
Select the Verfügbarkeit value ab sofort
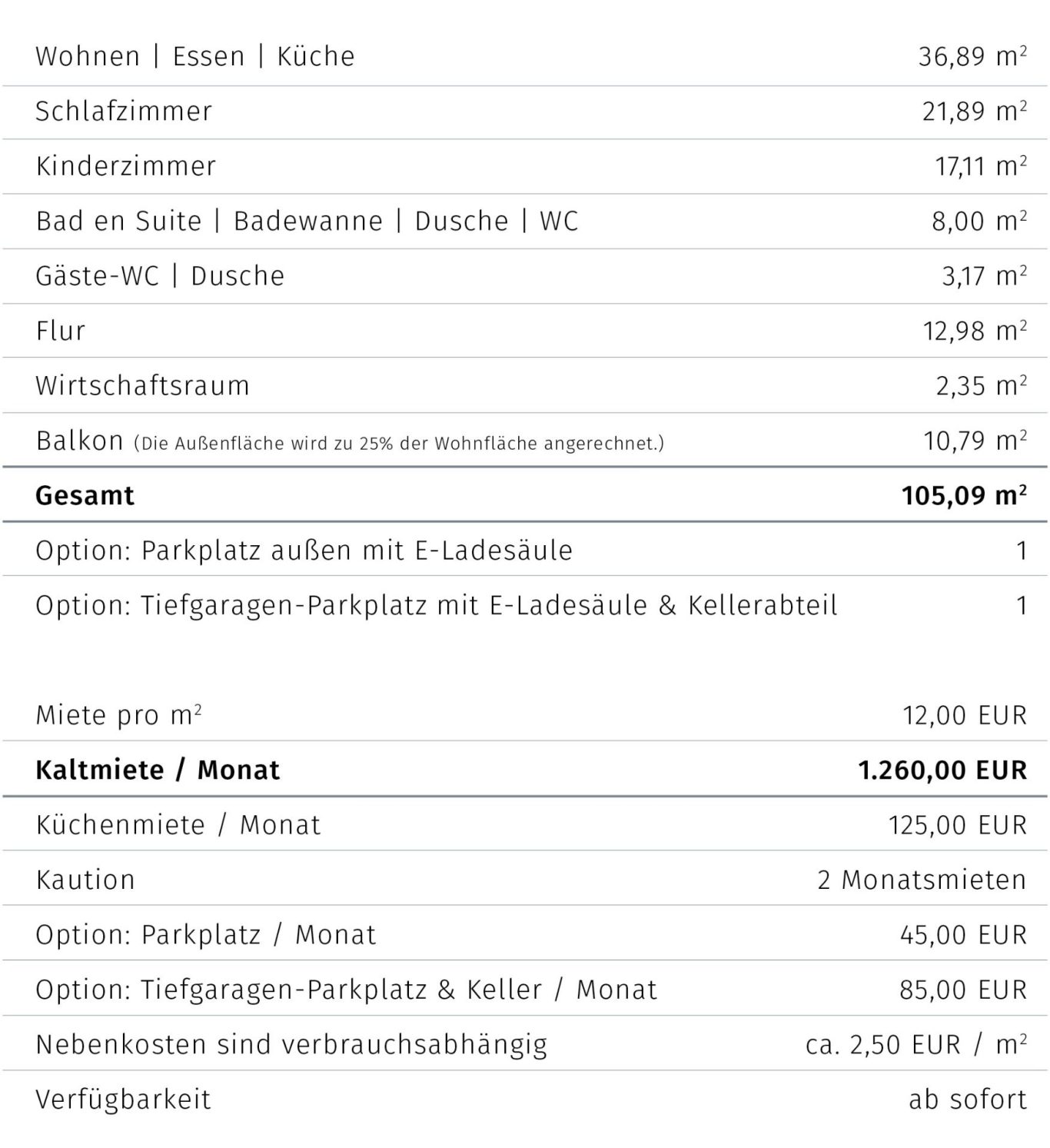[x=968, y=1100]
